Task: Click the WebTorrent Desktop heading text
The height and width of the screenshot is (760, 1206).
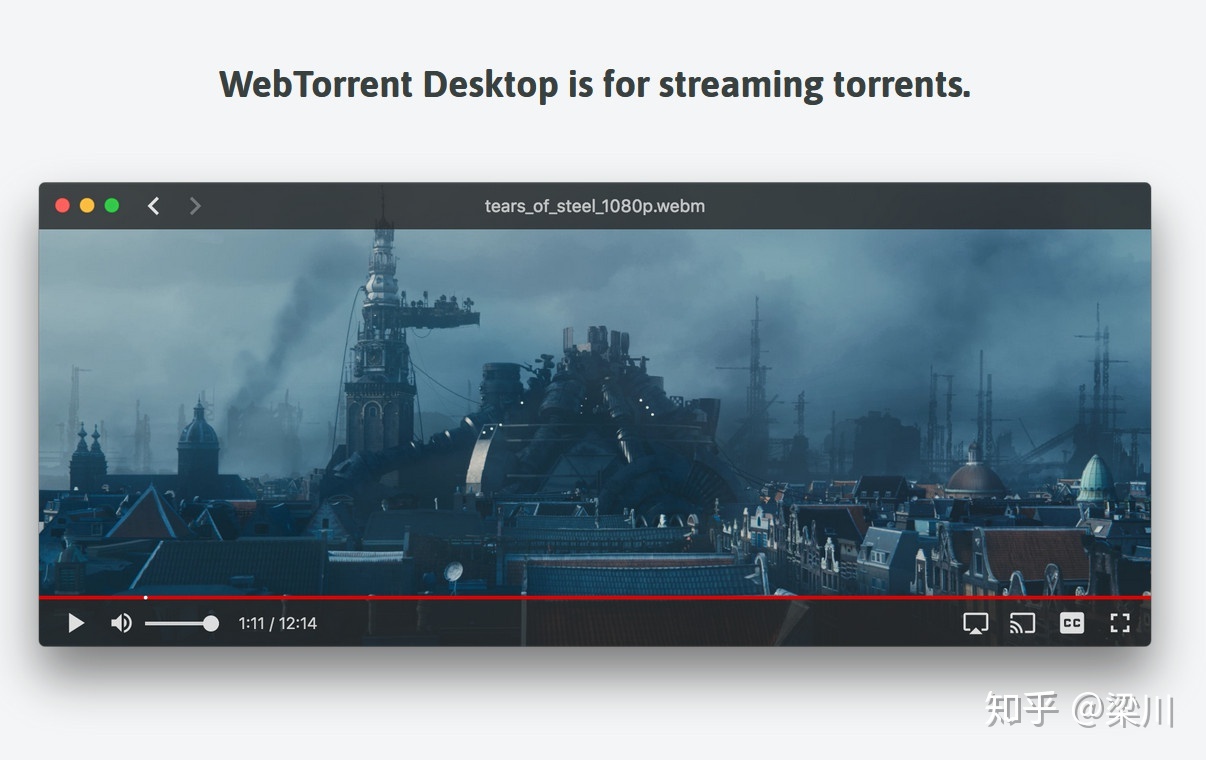Action: pos(595,84)
